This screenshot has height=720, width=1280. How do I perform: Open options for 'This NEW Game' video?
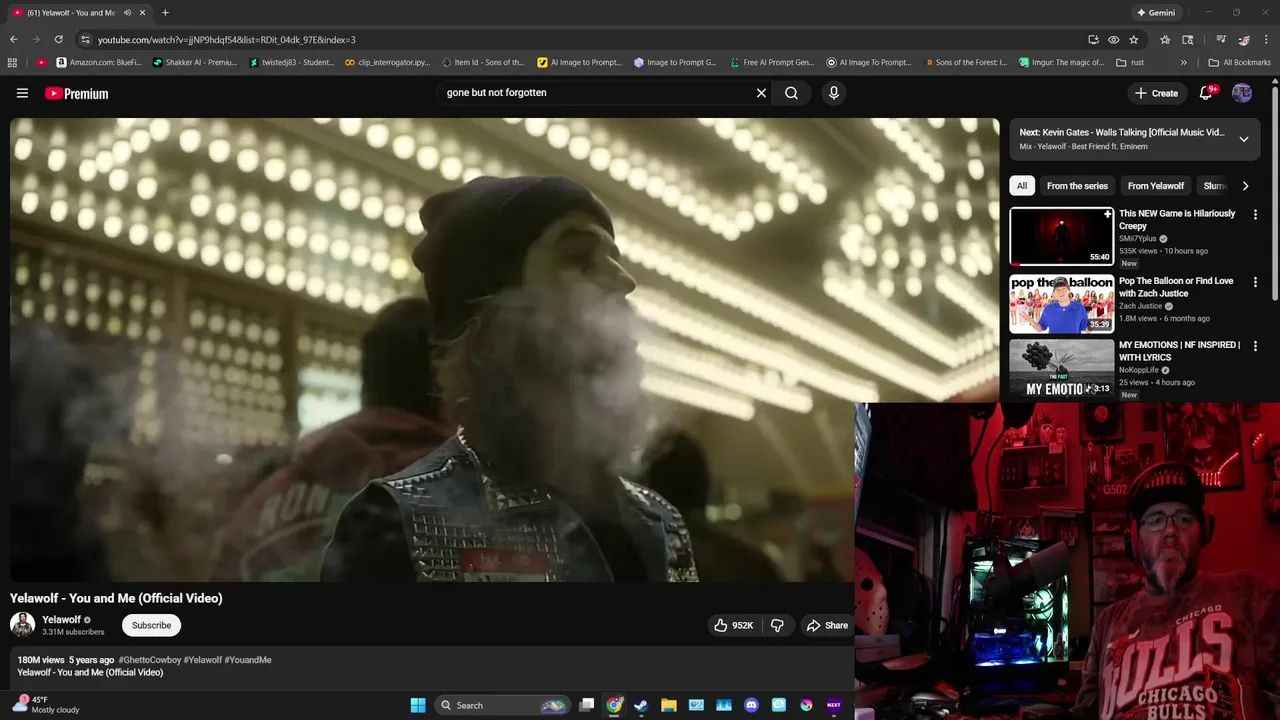point(1255,214)
